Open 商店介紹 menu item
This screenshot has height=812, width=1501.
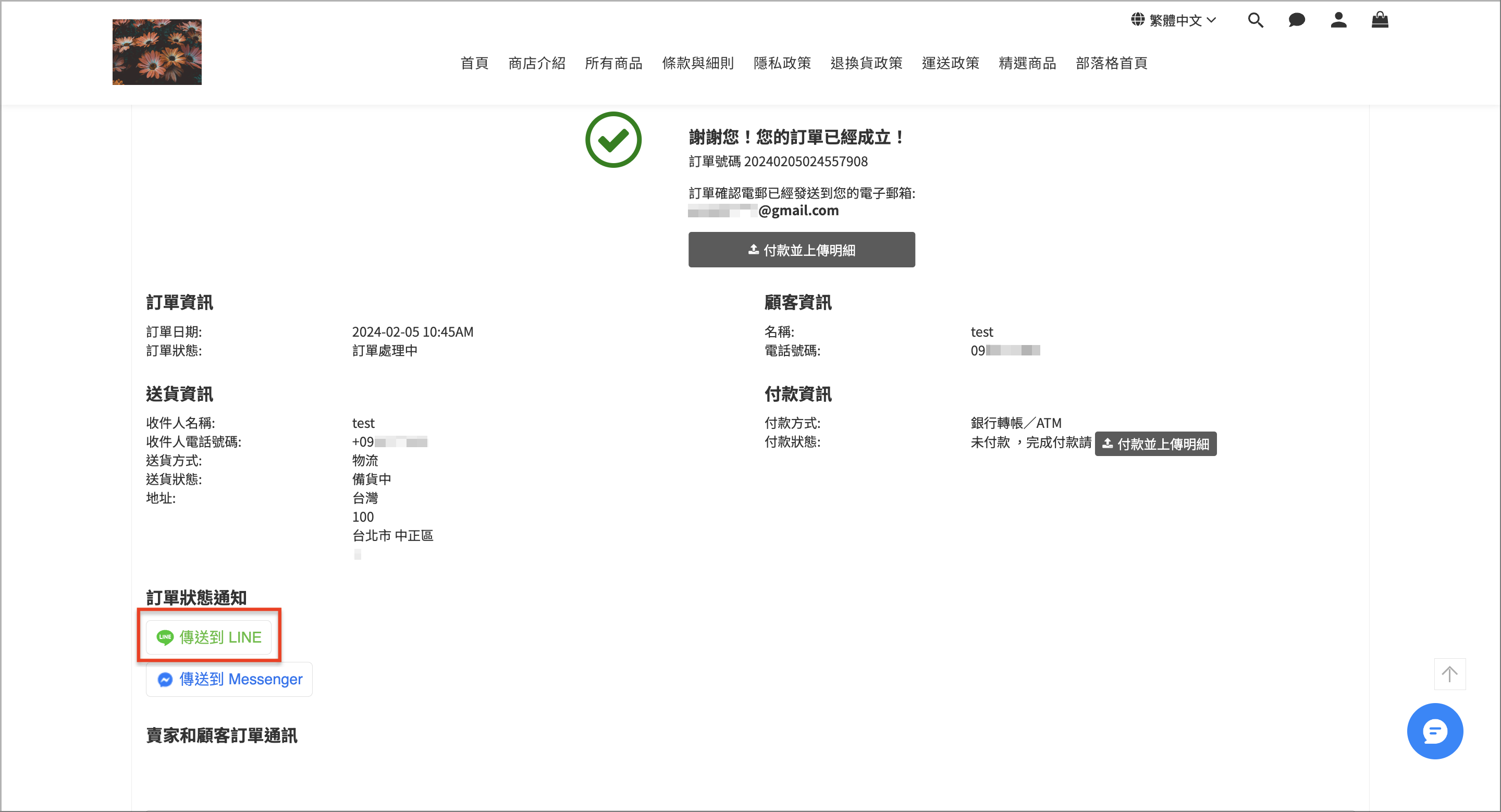tap(537, 63)
